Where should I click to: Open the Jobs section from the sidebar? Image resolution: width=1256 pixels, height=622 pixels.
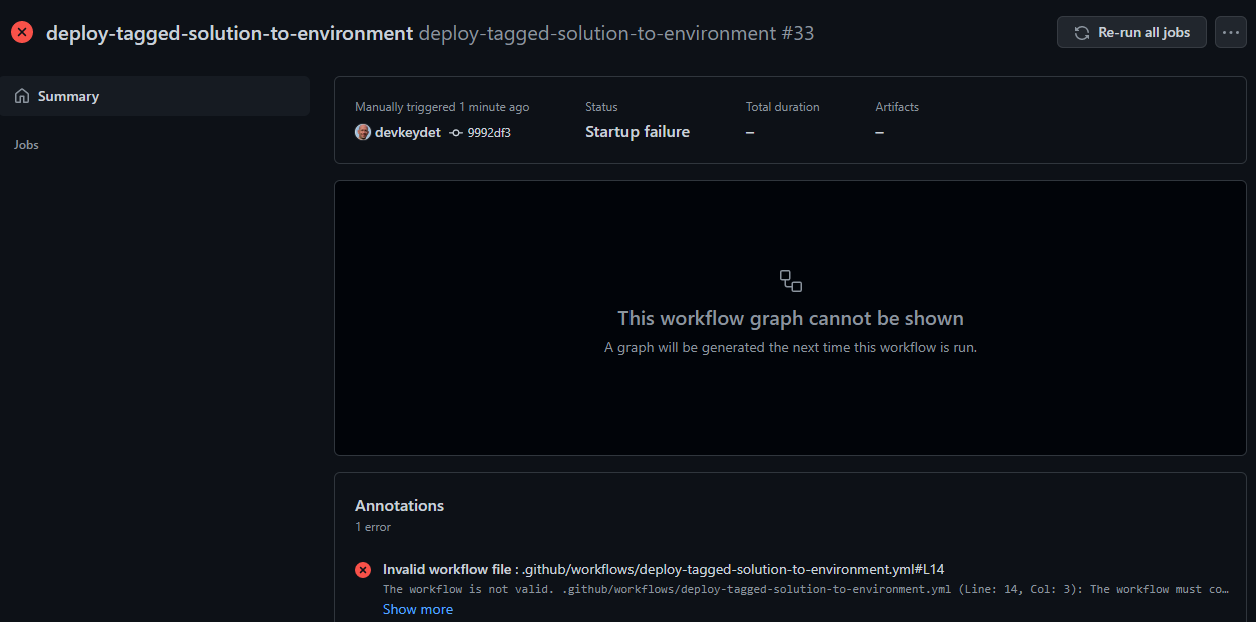(x=26, y=144)
